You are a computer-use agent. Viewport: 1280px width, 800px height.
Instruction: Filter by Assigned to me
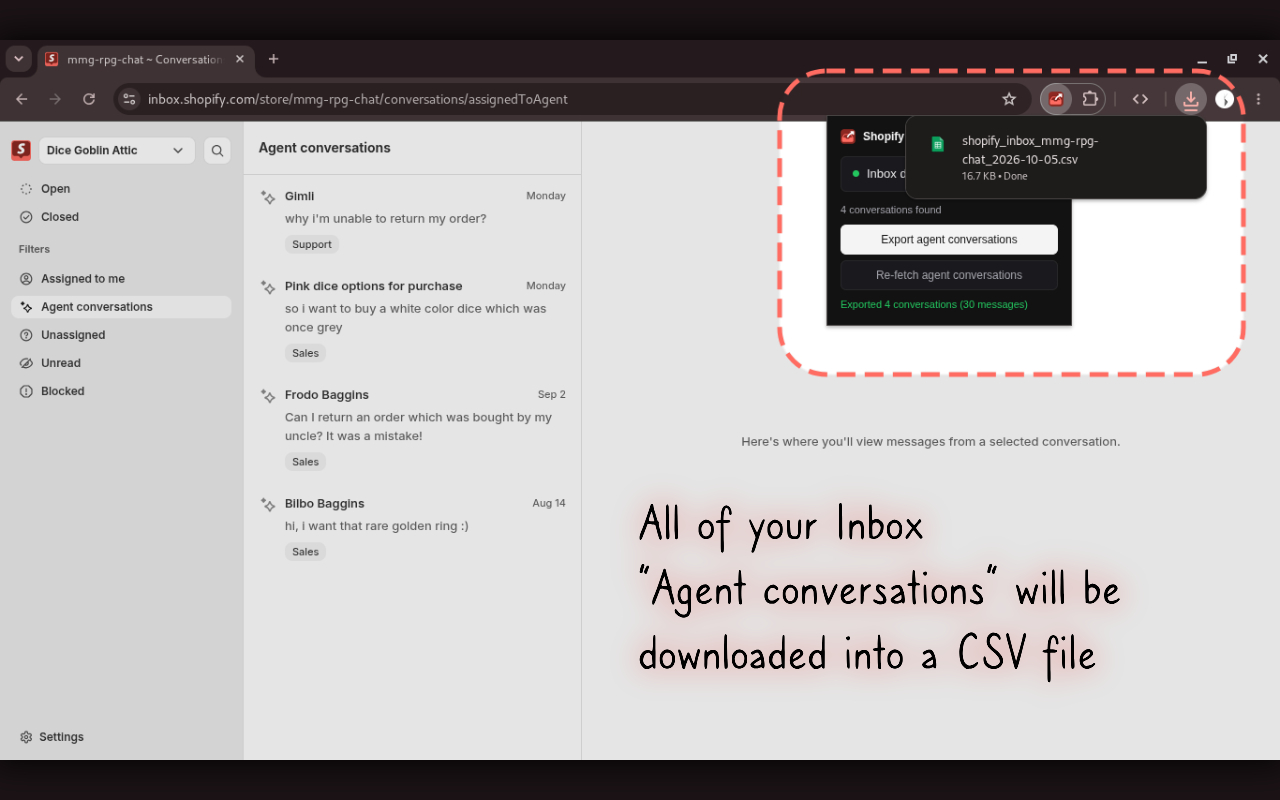pyautogui.click(x=121, y=279)
